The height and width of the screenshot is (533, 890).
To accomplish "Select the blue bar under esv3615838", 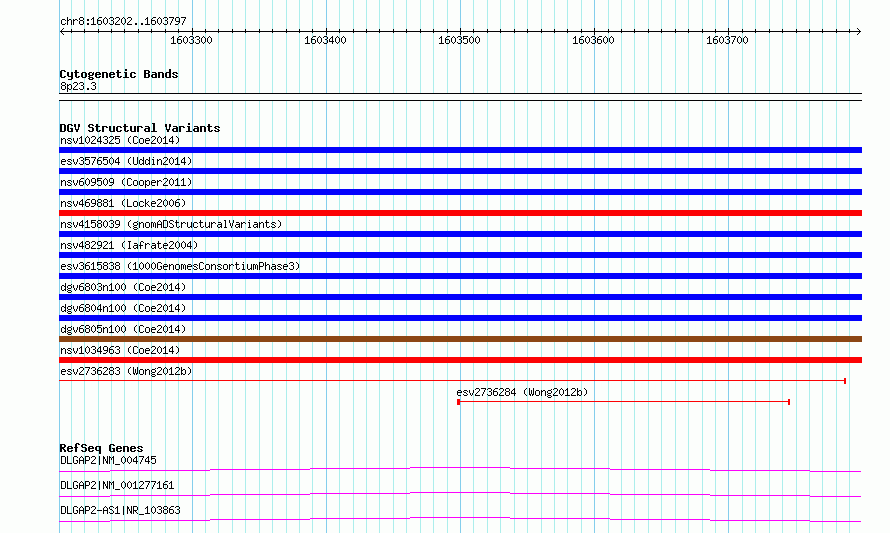I will (x=460, y=276).
